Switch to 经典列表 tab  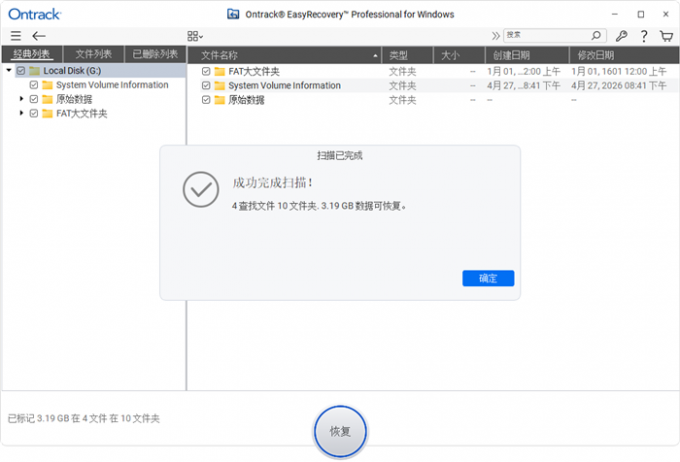[x=32, y=54]
